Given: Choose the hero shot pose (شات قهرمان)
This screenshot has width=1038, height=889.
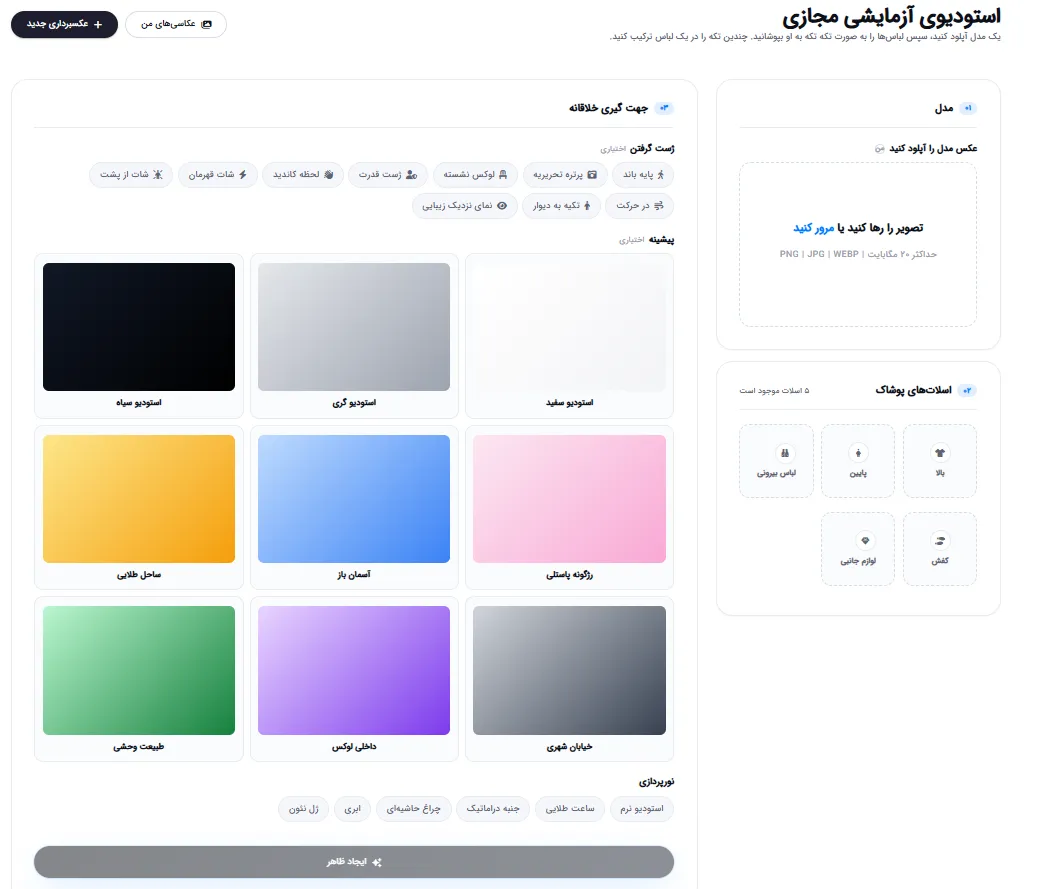Looking at the screenshot, I should 217,175.
